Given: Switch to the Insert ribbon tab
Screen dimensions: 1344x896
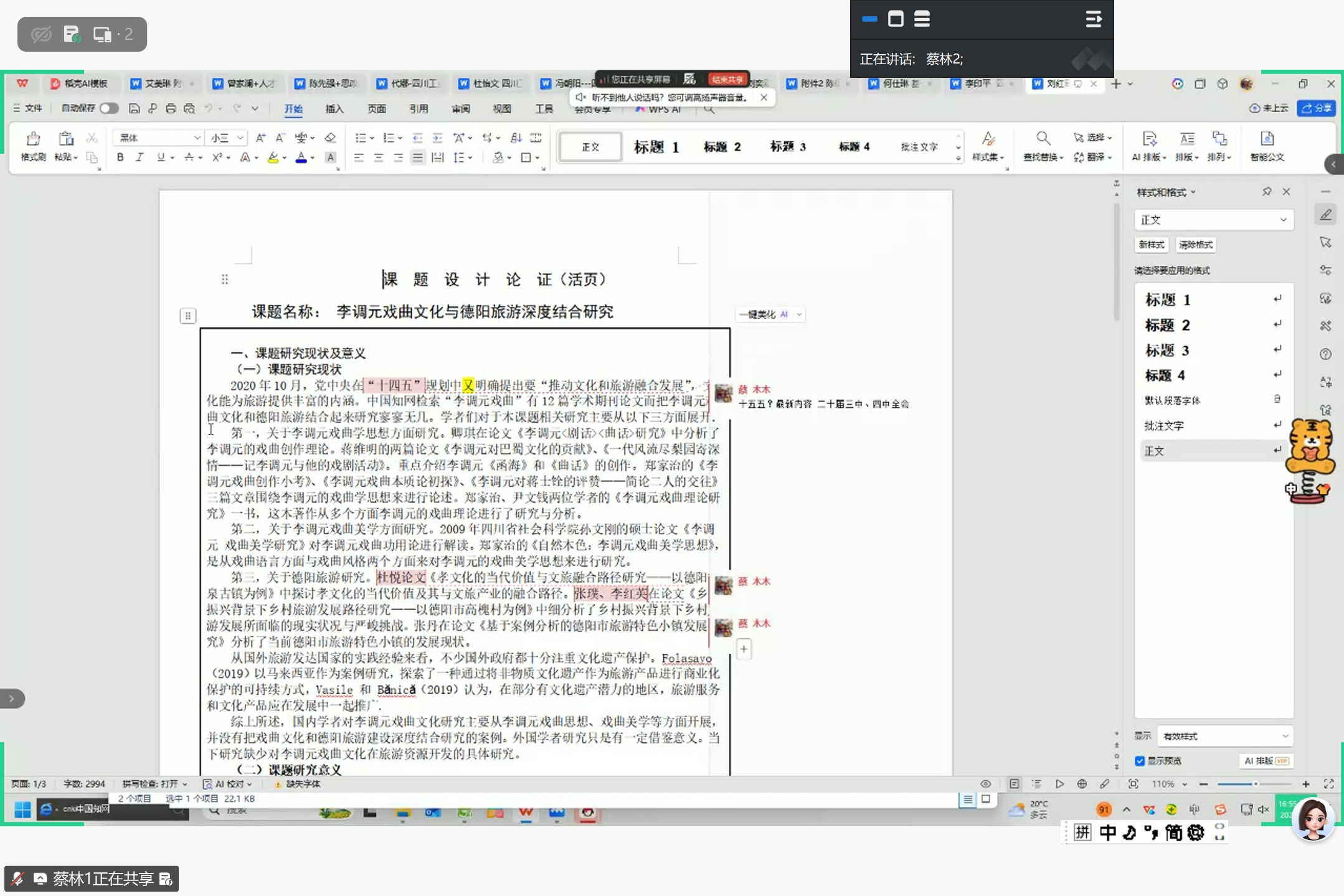Looking at the screenshot, I should coord(334,109).
